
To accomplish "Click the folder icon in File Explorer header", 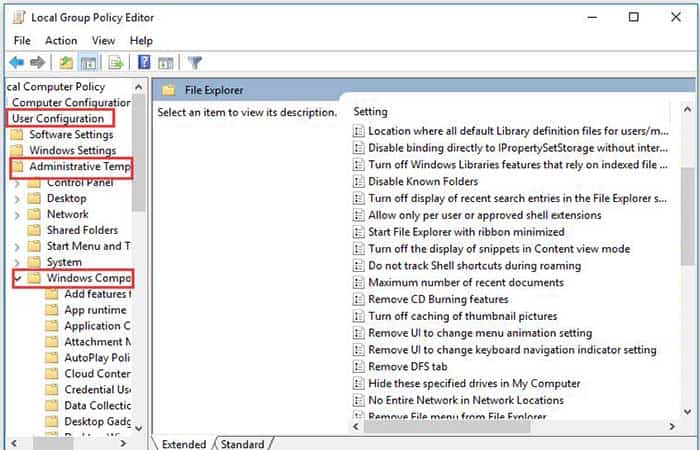I will point(168,91).
